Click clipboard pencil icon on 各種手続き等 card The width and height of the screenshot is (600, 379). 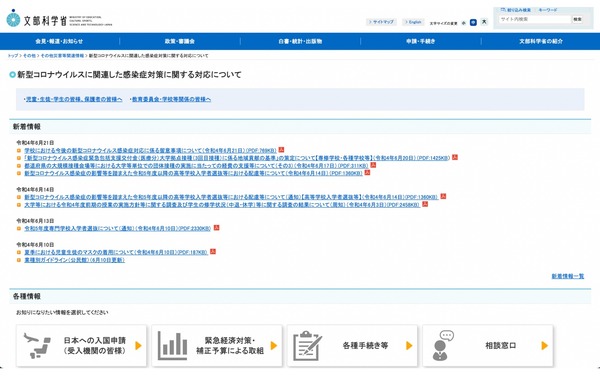307,346
